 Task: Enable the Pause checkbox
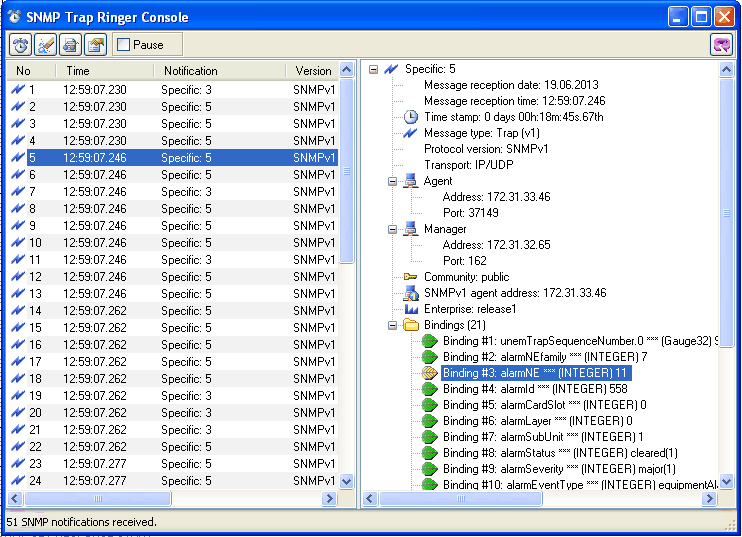coord(124,45)
